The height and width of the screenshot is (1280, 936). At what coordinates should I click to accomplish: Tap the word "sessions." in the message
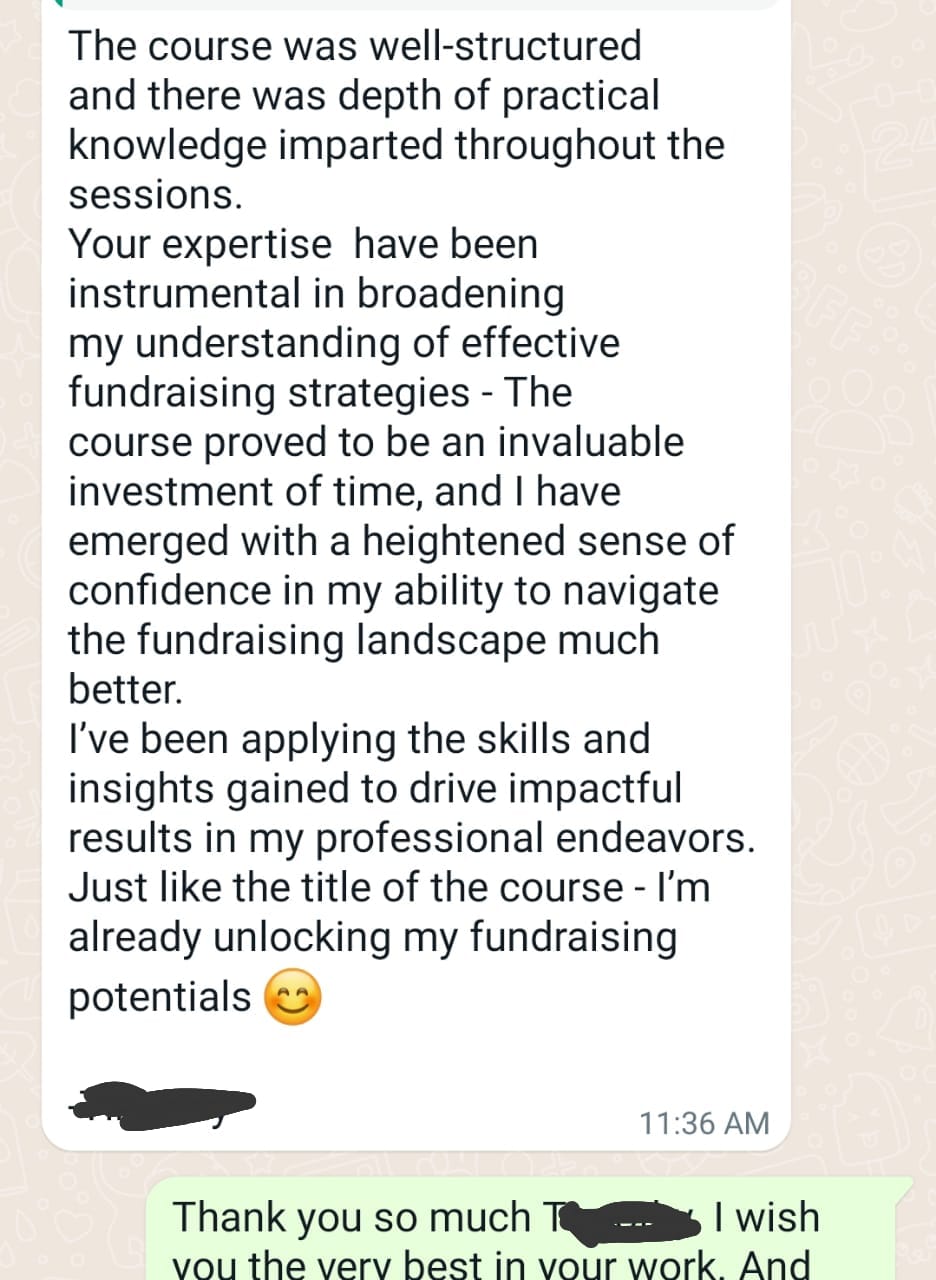click(155, 194)
